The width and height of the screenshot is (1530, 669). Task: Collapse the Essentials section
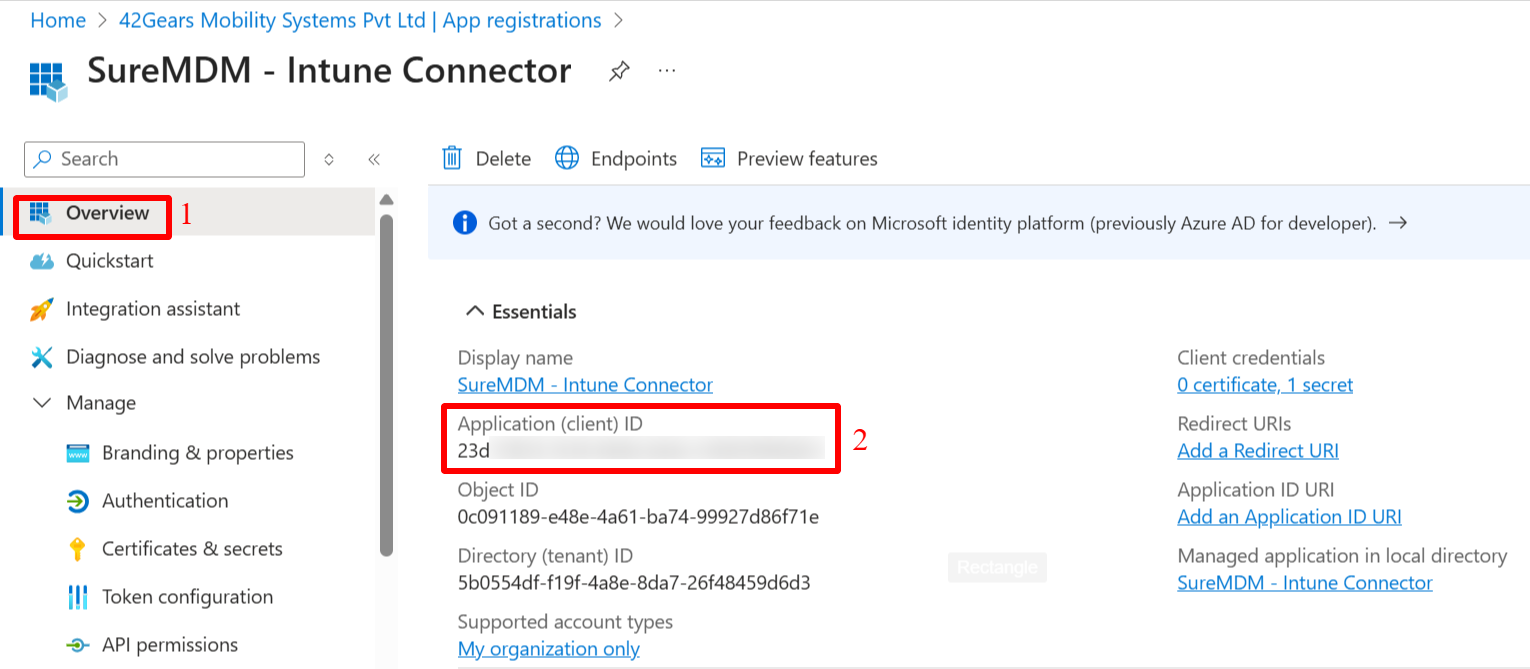(x=476, y=312)
